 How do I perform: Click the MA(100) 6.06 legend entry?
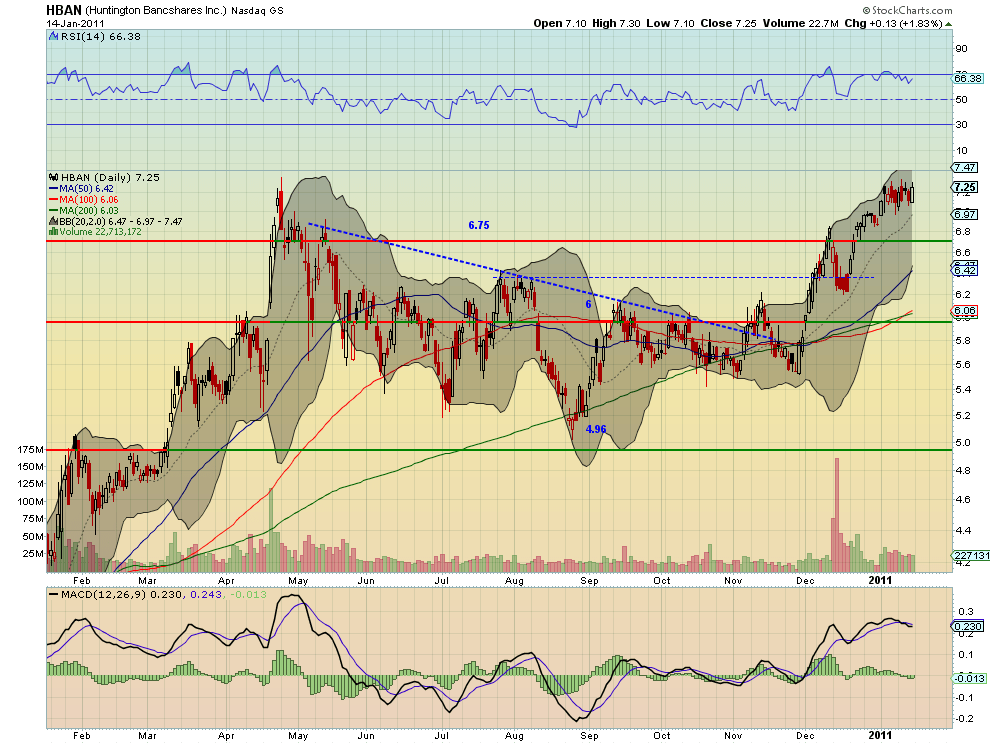[x=88, y=200]
